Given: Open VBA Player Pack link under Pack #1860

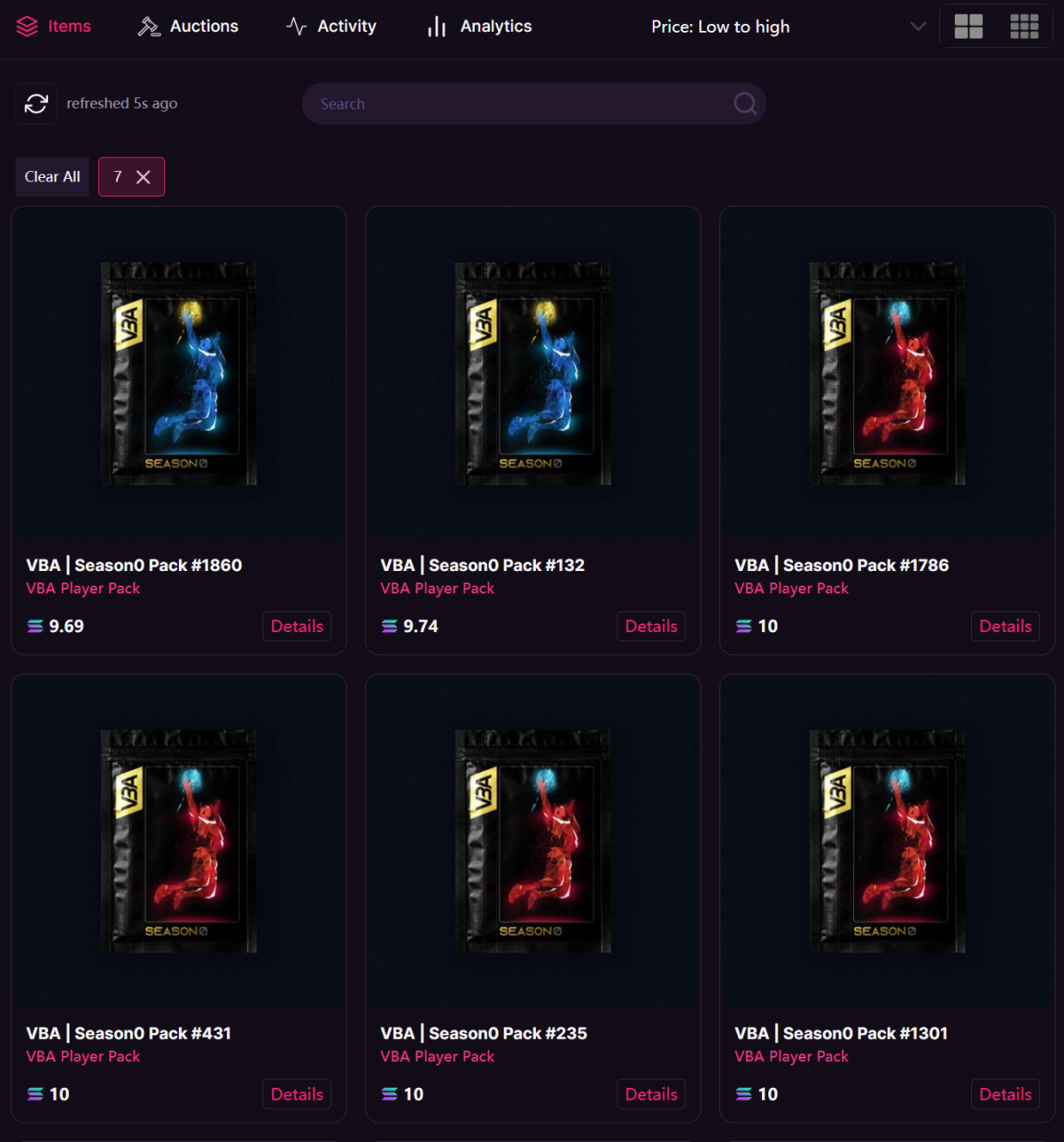Looking at the screenshot, I should pos(83,588).
